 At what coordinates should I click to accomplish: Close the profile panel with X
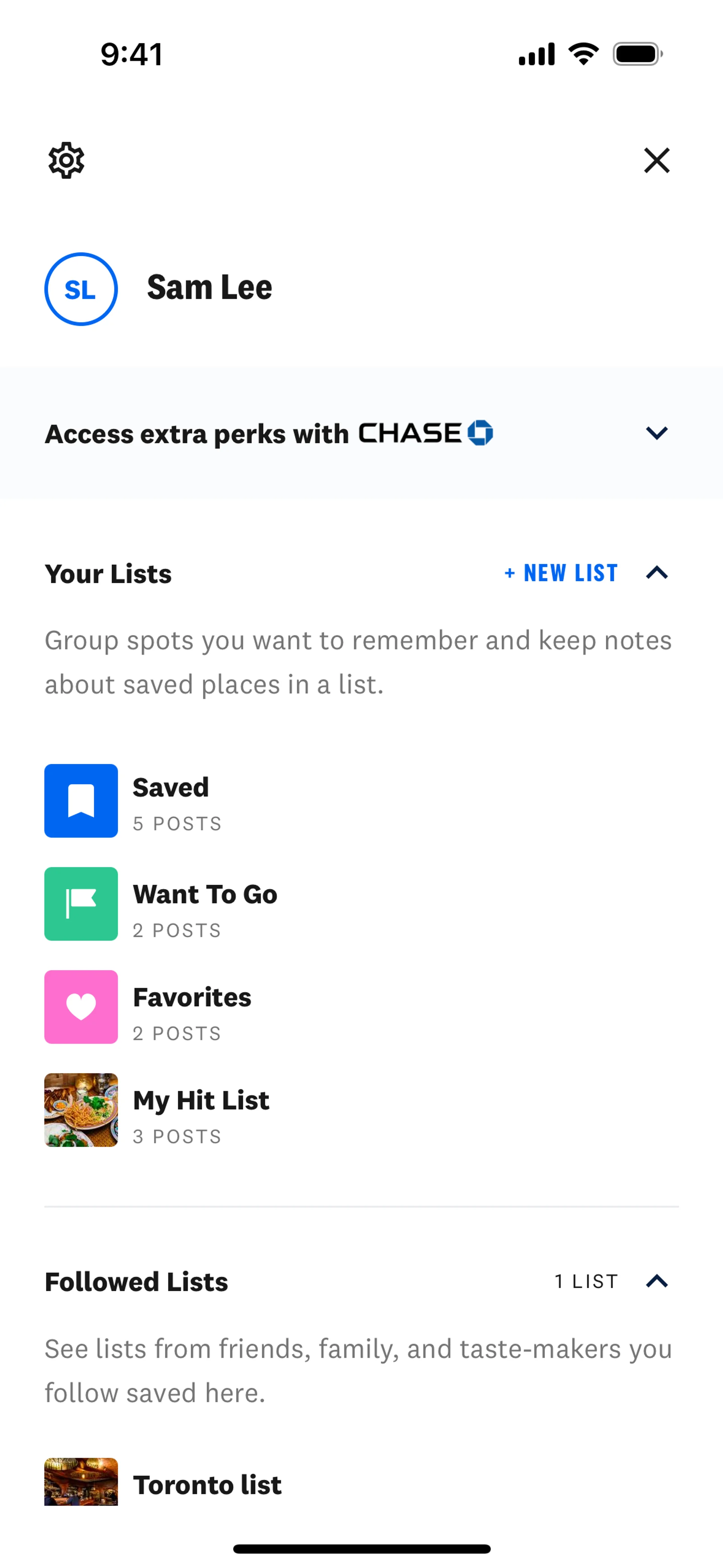(657, 161)
